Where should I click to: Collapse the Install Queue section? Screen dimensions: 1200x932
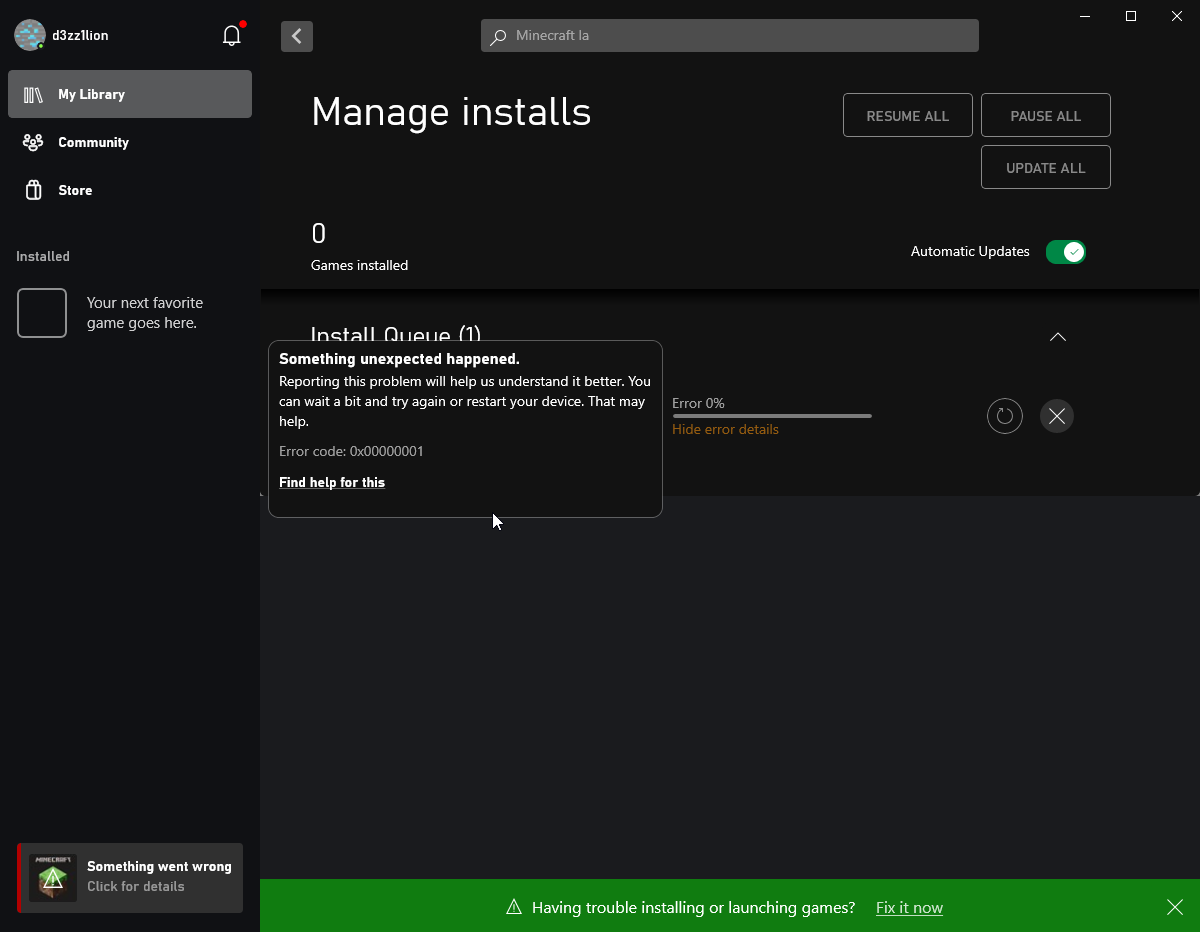[1057, 337]
